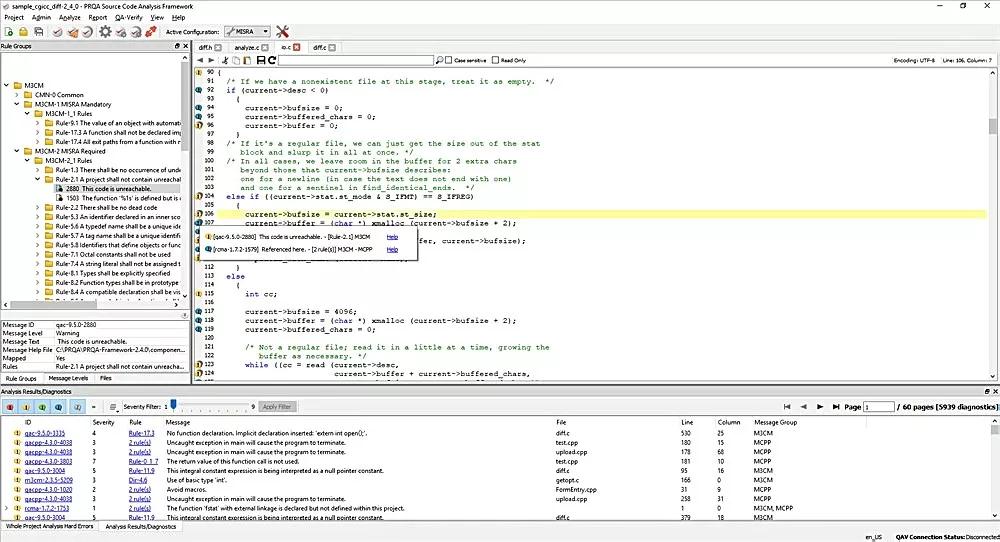Go to first results page

tap(787, 407)
